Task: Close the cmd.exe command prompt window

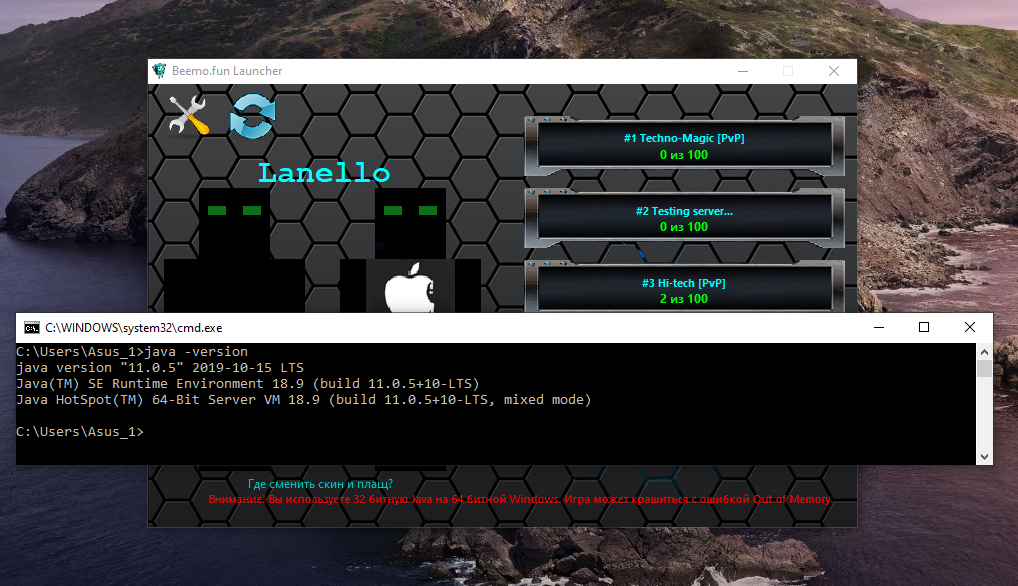Action: click(970, 328)
